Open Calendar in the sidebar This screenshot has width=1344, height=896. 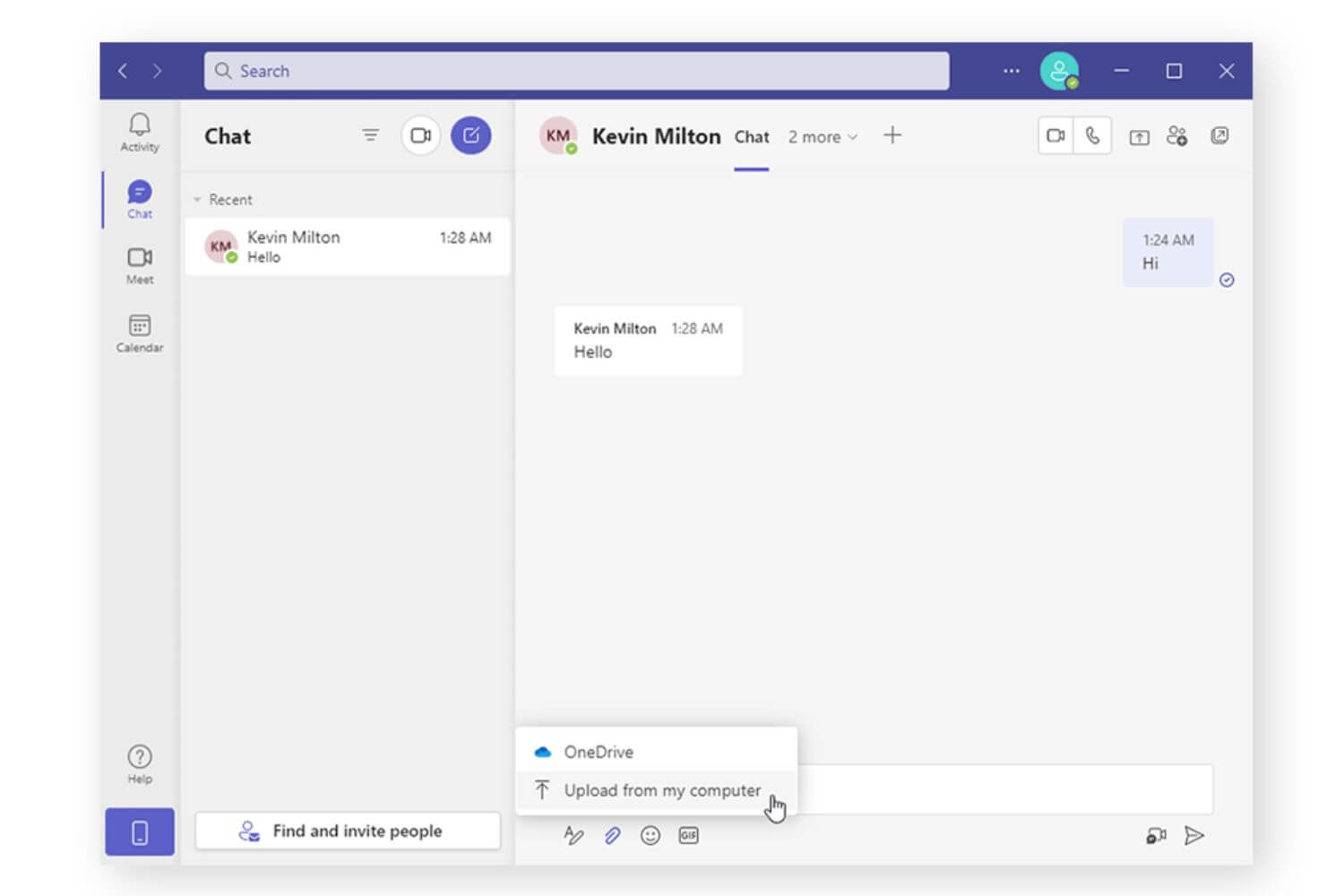point(140,332)
